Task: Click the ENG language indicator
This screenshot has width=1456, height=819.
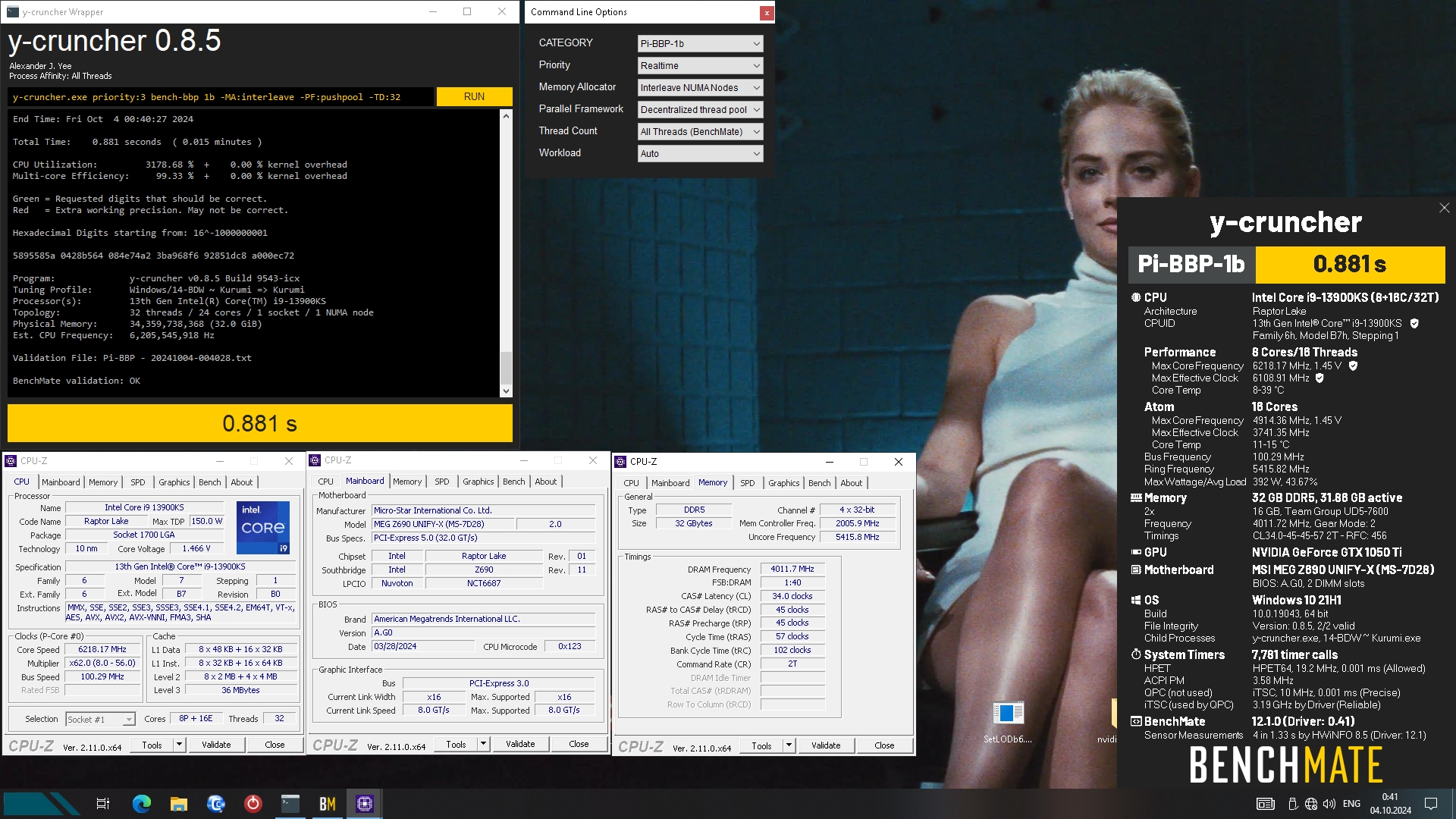Action: pyautogui.click(x=1351, y=804)
